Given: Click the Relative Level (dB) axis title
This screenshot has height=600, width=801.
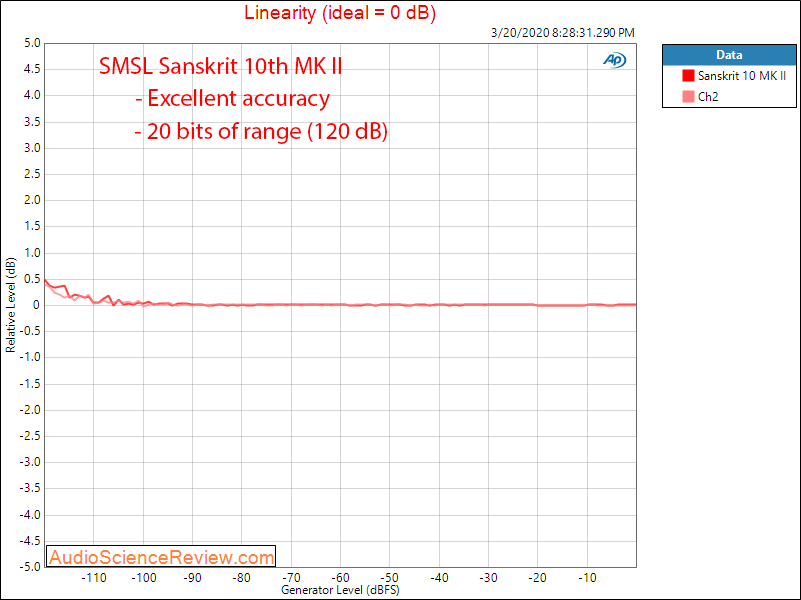Looking at the screenshot, I should [x=10, y=305].
